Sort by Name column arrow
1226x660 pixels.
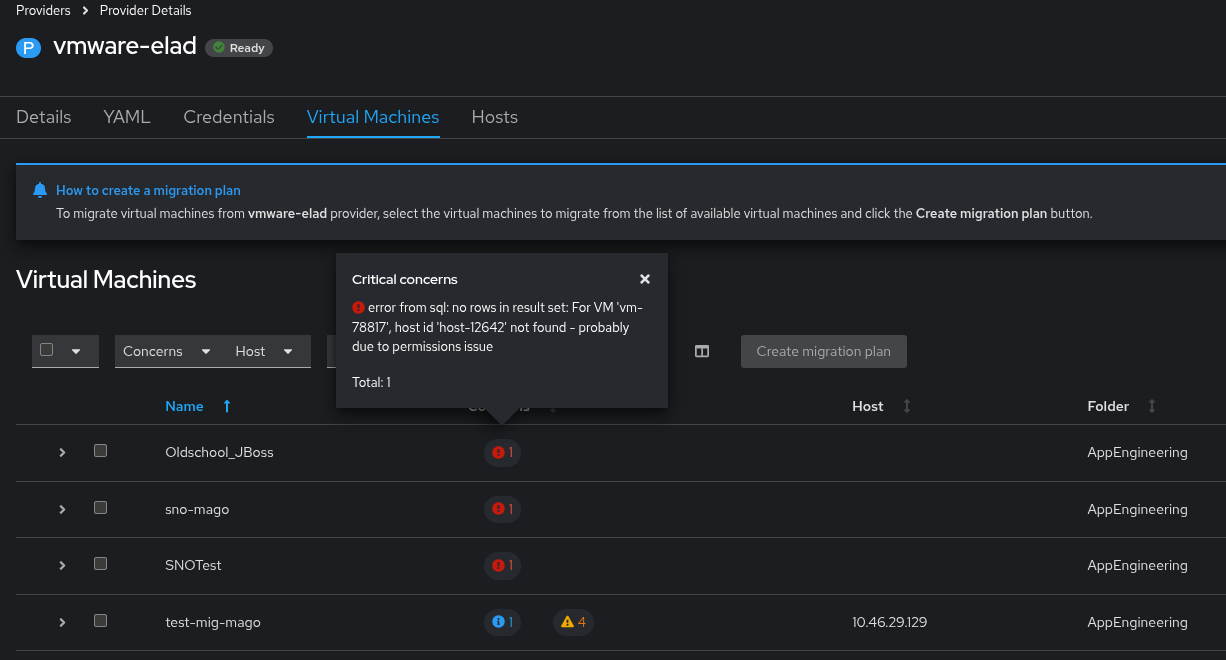coord(227,406)
